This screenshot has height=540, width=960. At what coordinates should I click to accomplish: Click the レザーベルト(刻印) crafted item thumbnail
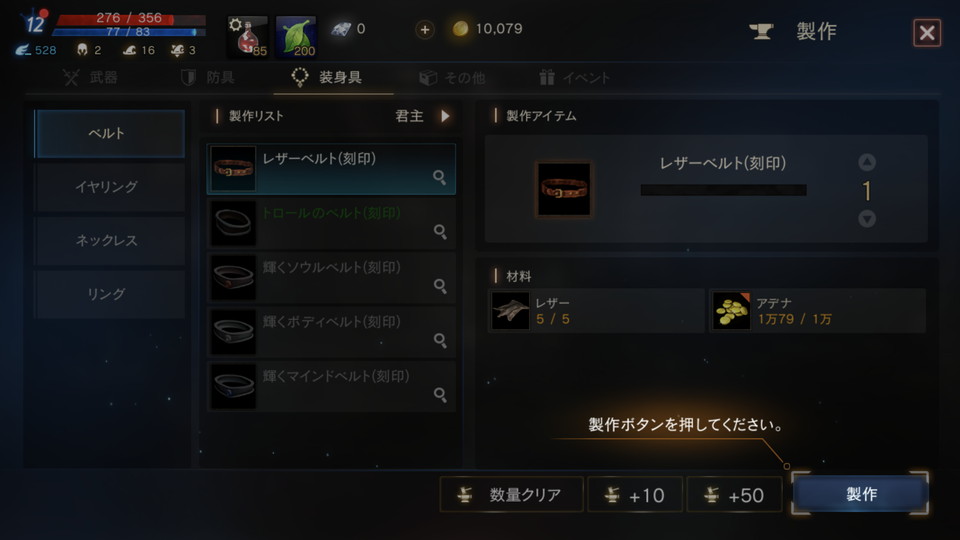564,189
